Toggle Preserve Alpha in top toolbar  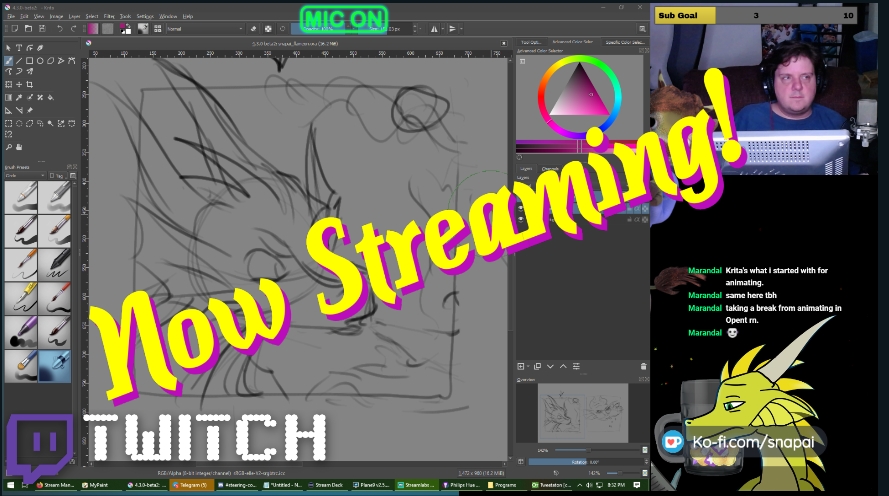(268, 29)
